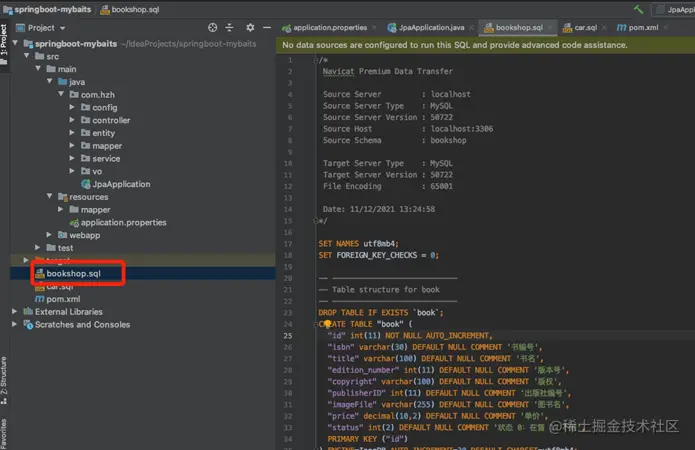Expand the service package
Screen dimensions: 695x450
click(72, 158)
